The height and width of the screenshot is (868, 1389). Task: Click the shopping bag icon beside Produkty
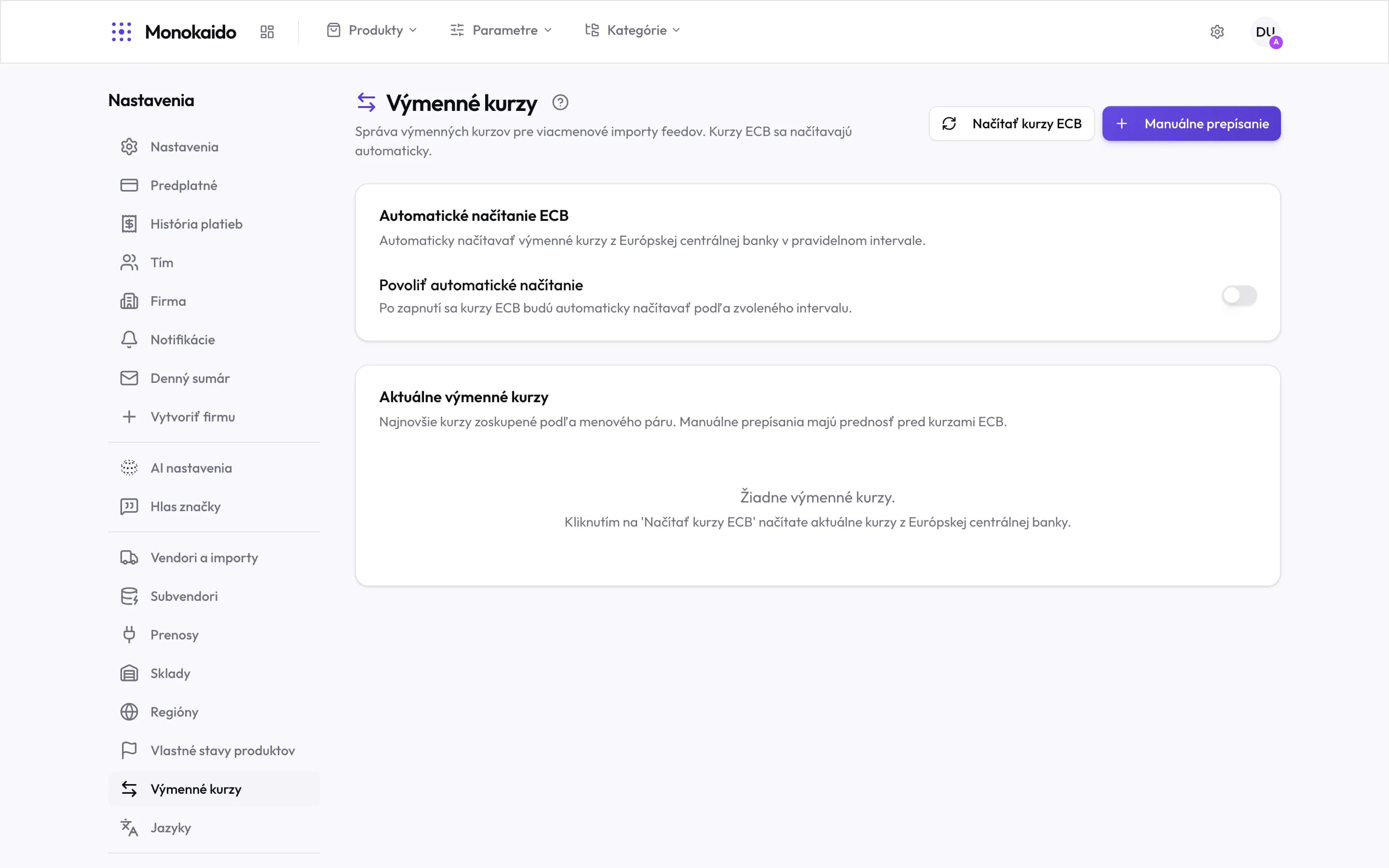[x=333, y=30]
